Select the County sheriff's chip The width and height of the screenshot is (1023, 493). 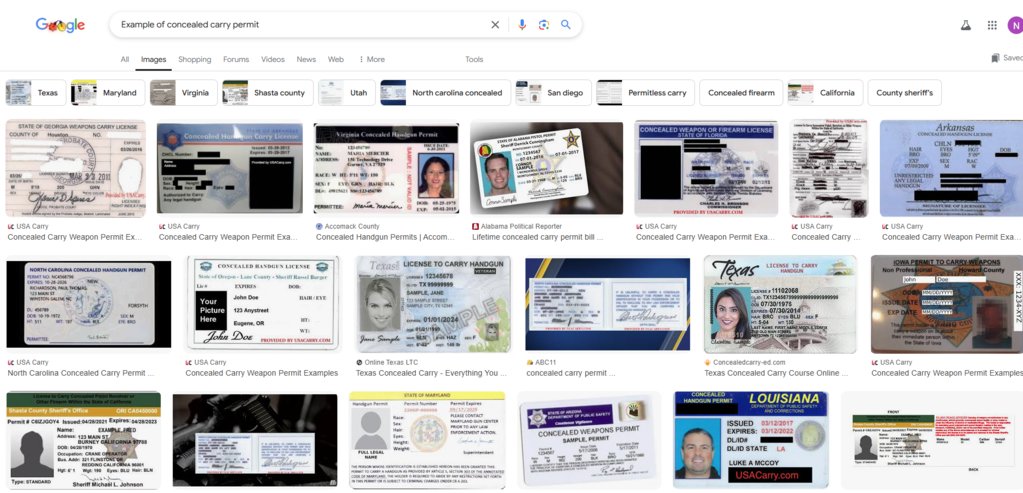pos(904,93)
